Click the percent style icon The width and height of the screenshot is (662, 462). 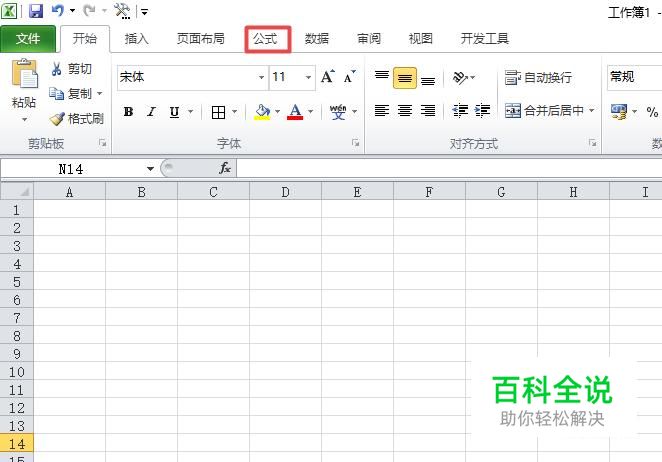652,112
